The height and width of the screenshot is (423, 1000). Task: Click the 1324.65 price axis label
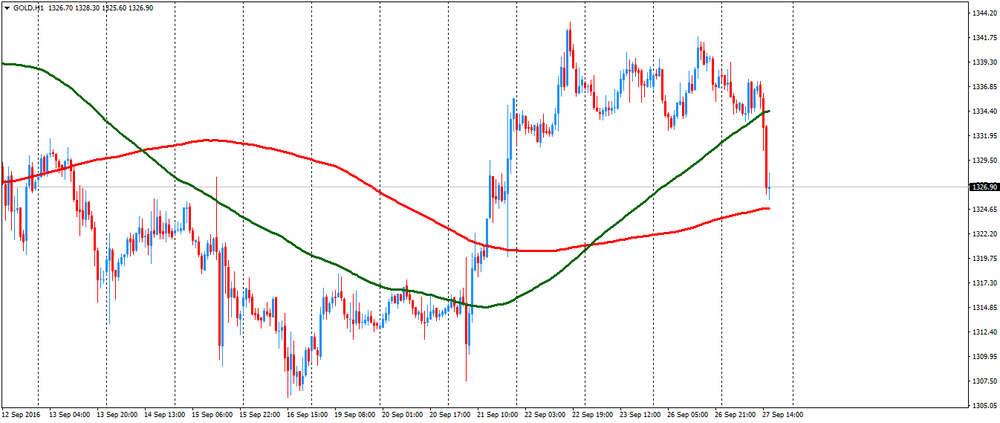pyautogui.click(x=985, y=210)
